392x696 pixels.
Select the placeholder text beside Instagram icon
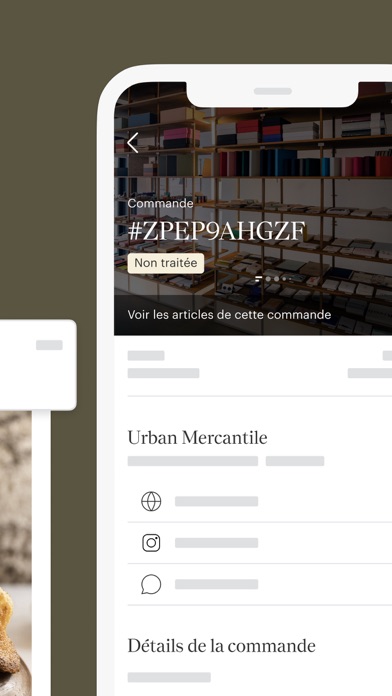pyautogui.click(x=217, y=543)
